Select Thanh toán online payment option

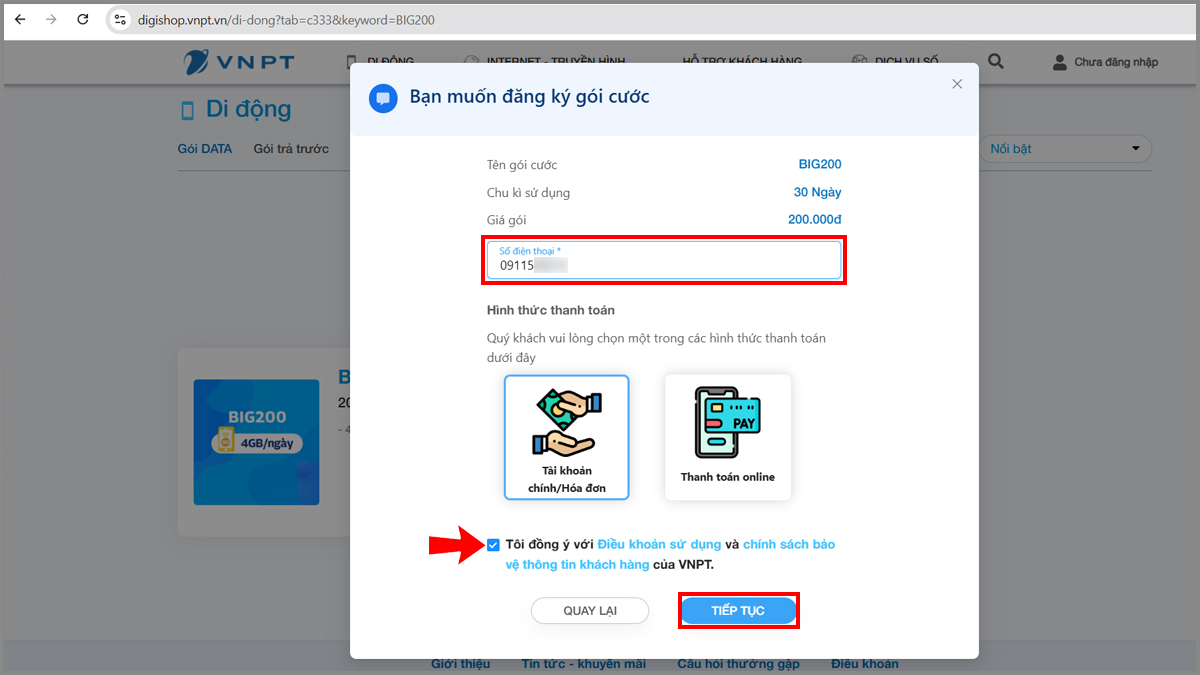728,437
